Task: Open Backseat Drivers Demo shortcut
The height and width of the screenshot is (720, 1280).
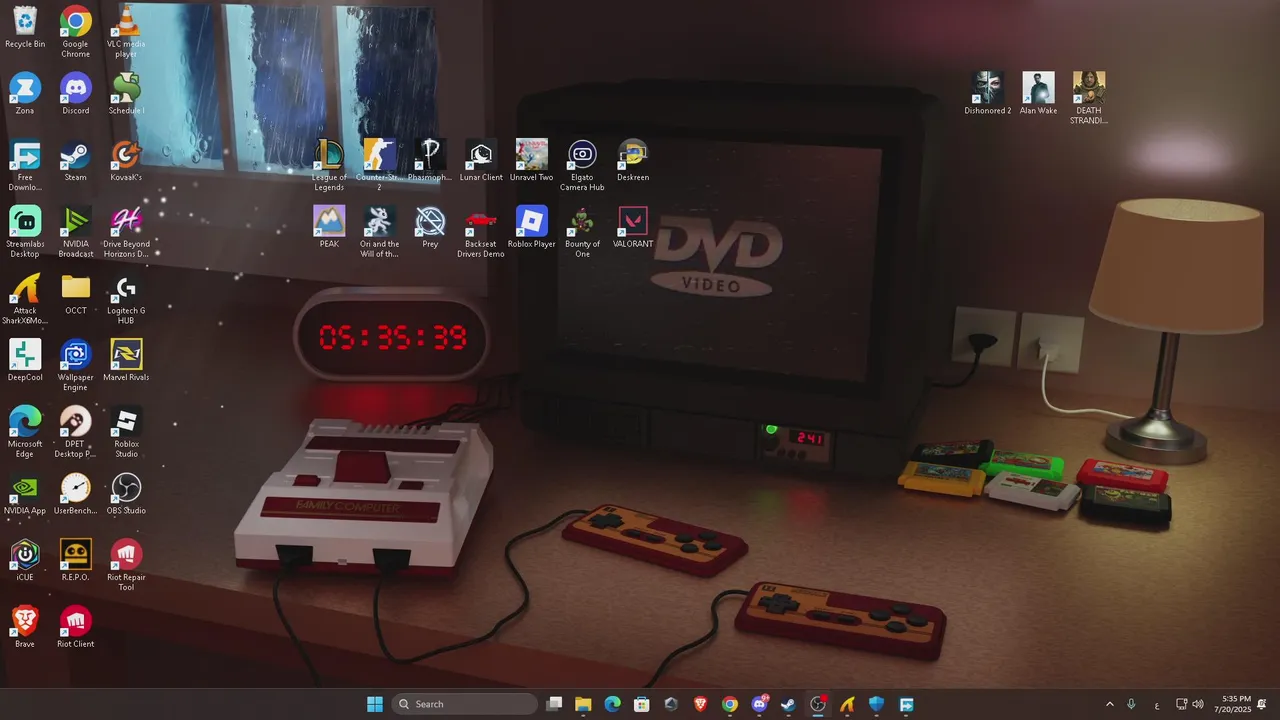Action: [x=481, y=232]
